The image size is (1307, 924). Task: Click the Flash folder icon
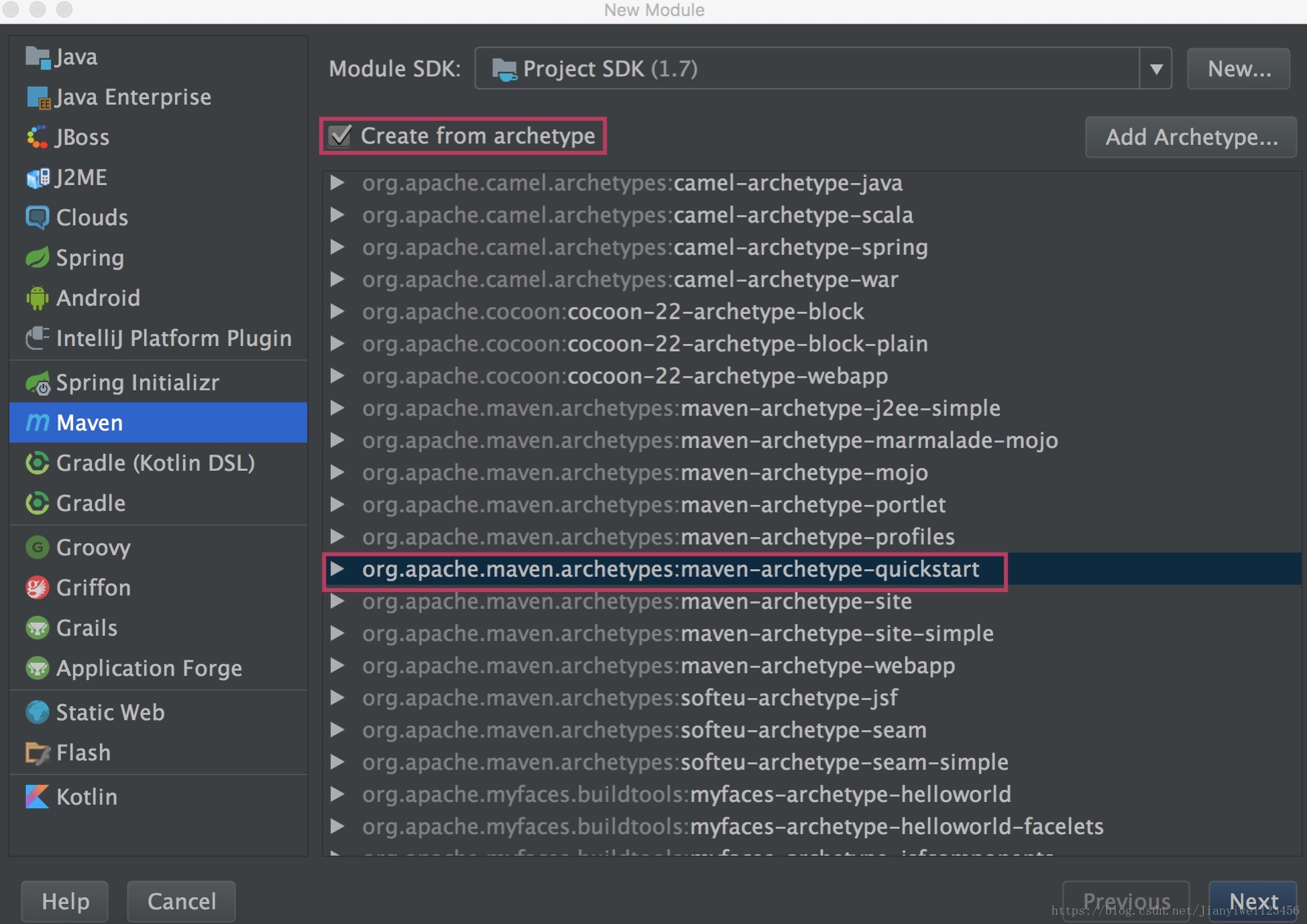click(x=38, y=753)
